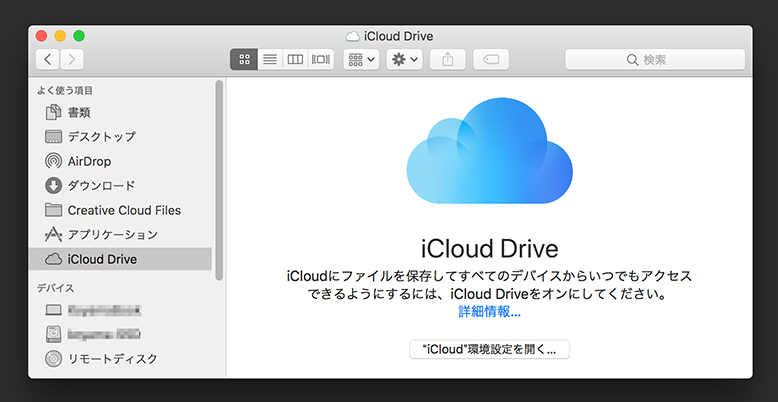Switch to Cover Flow view

[321, 60]
